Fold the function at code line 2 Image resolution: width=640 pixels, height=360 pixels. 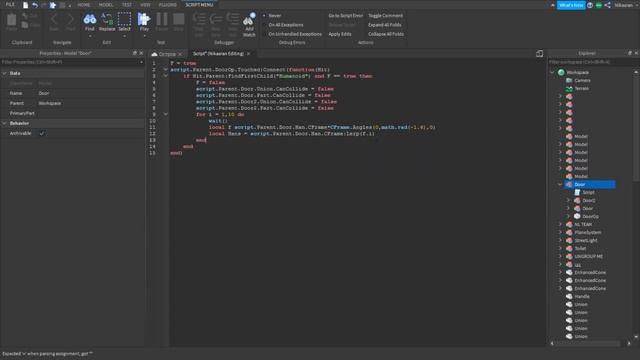click(x=166, y=69)
